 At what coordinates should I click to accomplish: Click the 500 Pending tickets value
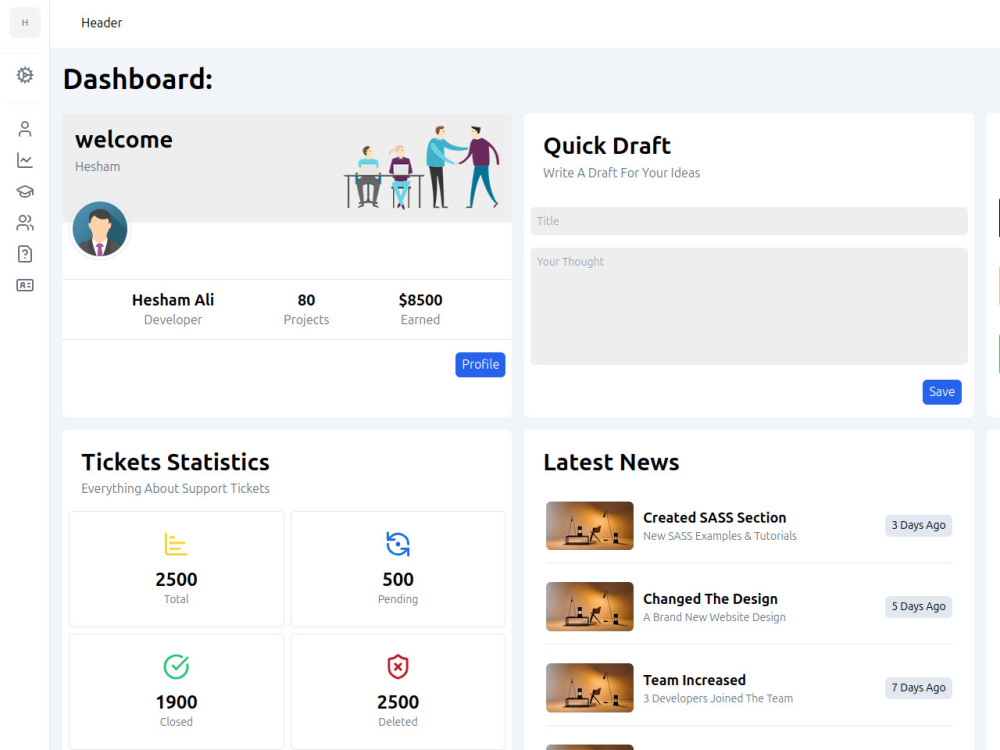[x=398, y=579]
